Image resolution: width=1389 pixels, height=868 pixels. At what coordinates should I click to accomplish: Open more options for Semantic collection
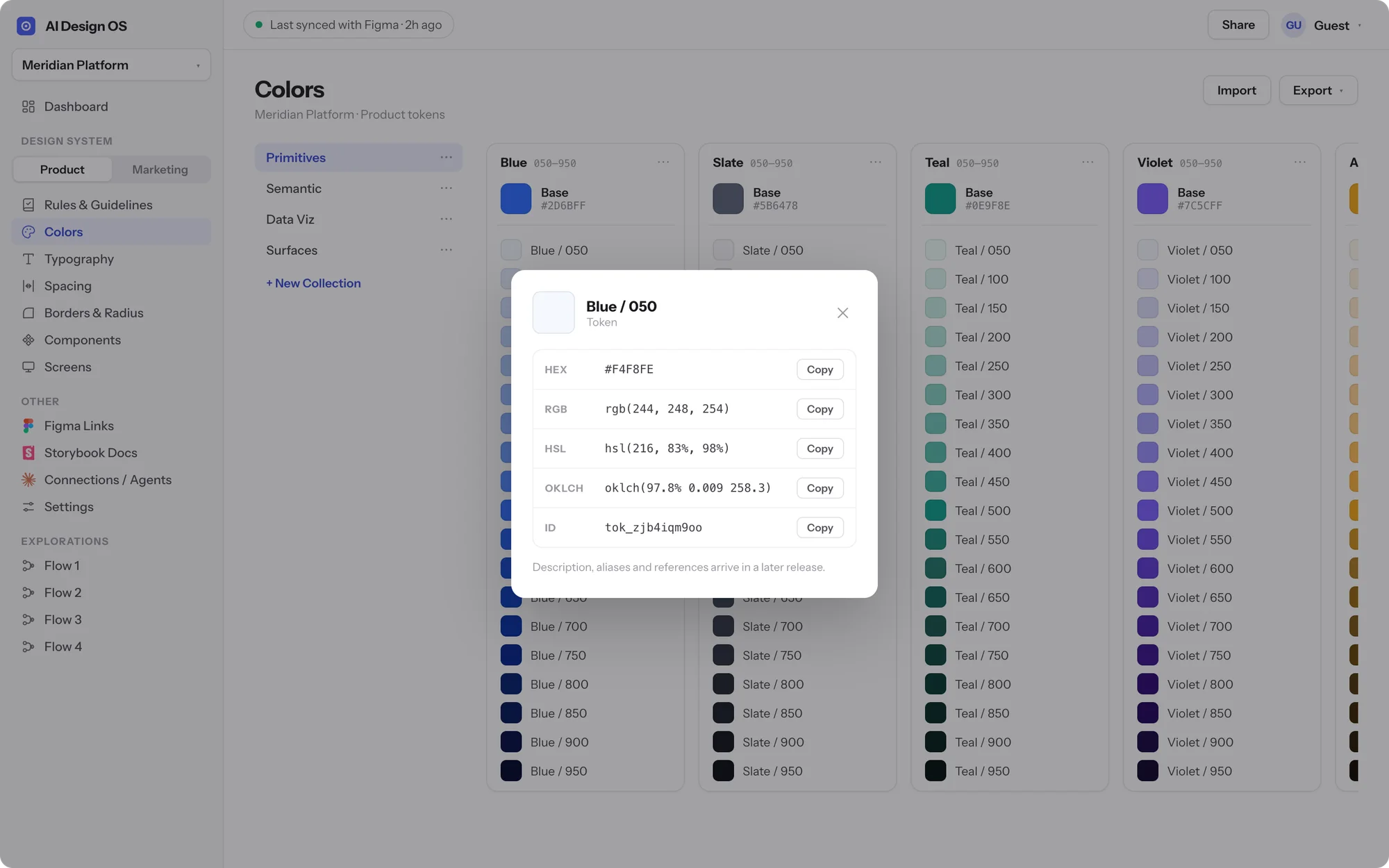pyautogui.click(x=446, y=188)
